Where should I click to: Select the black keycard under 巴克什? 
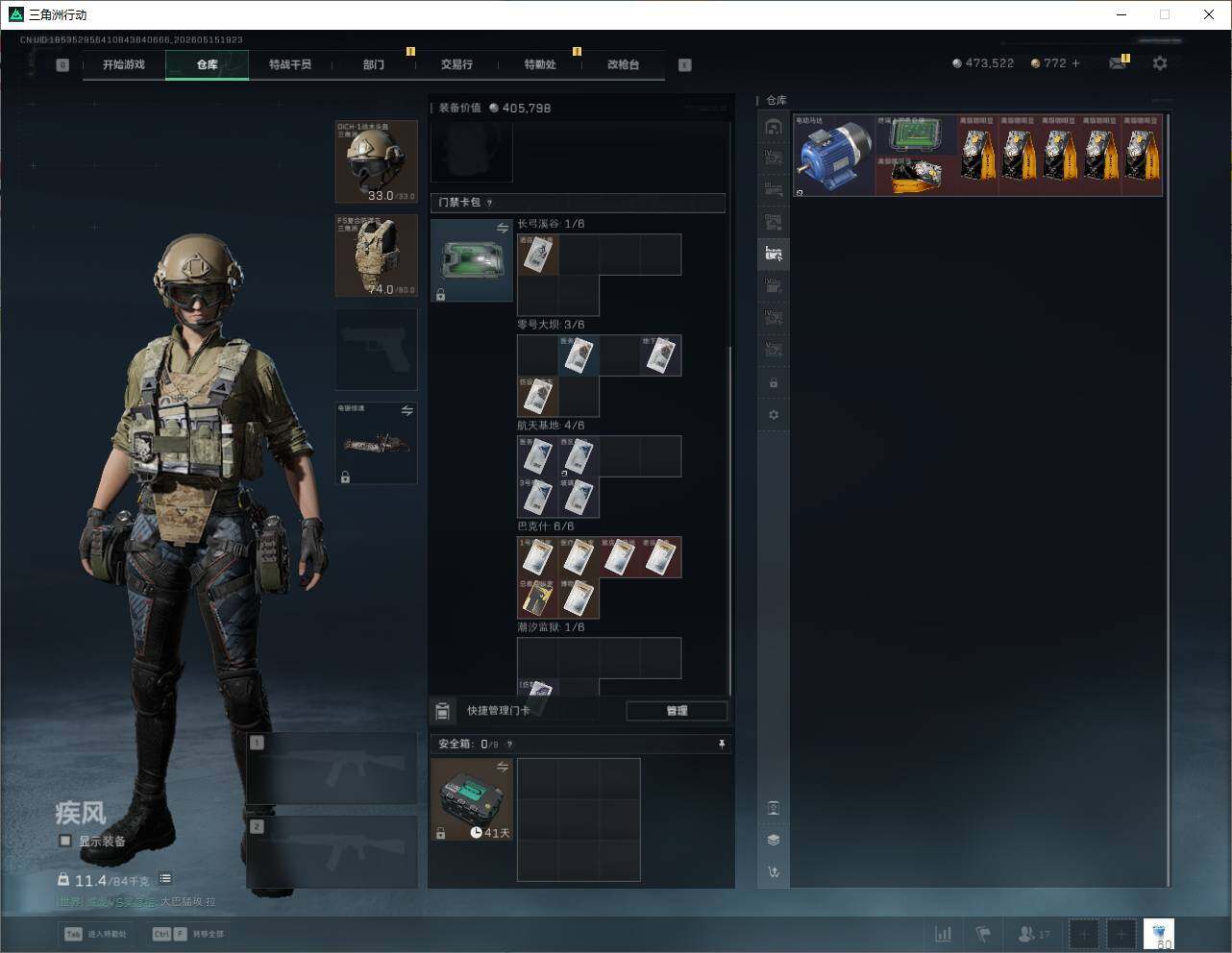[538, 598]
